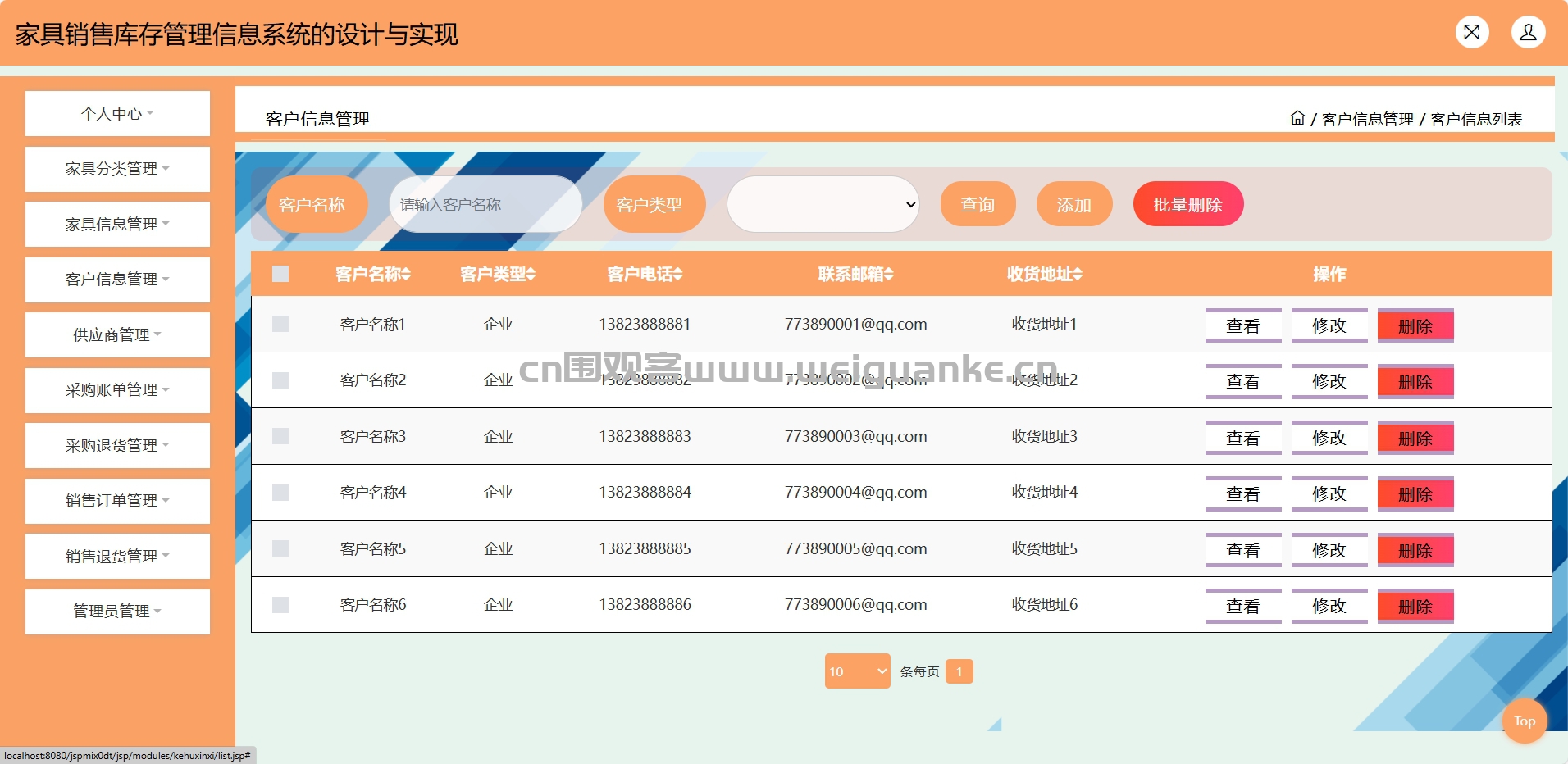Viewport: 1568px width, 764px height.
Task: Sort by 客户名称 column arrow
Action: [406, 274]
